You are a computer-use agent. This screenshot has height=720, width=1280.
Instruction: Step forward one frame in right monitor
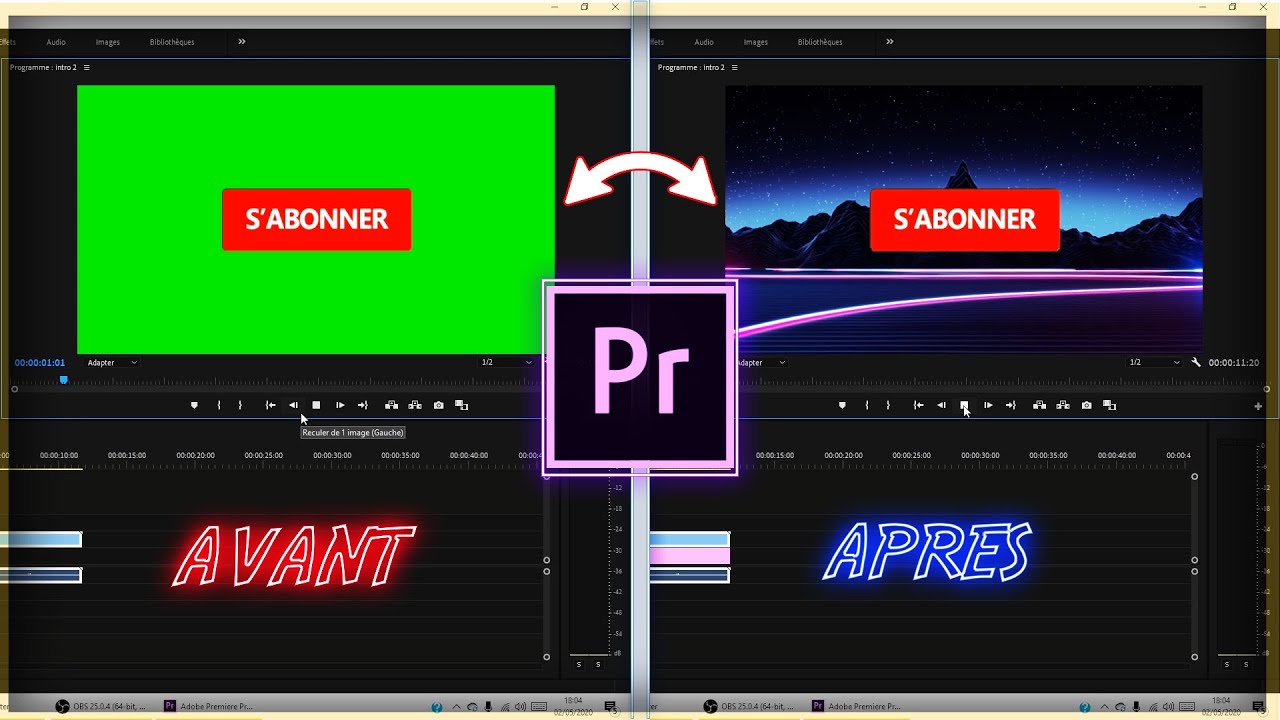click(988, 405)
